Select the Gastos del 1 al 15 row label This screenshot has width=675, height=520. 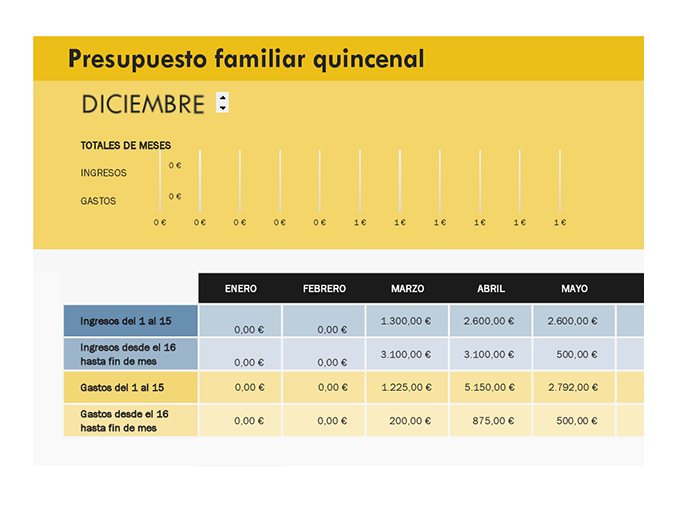(131, 387)
